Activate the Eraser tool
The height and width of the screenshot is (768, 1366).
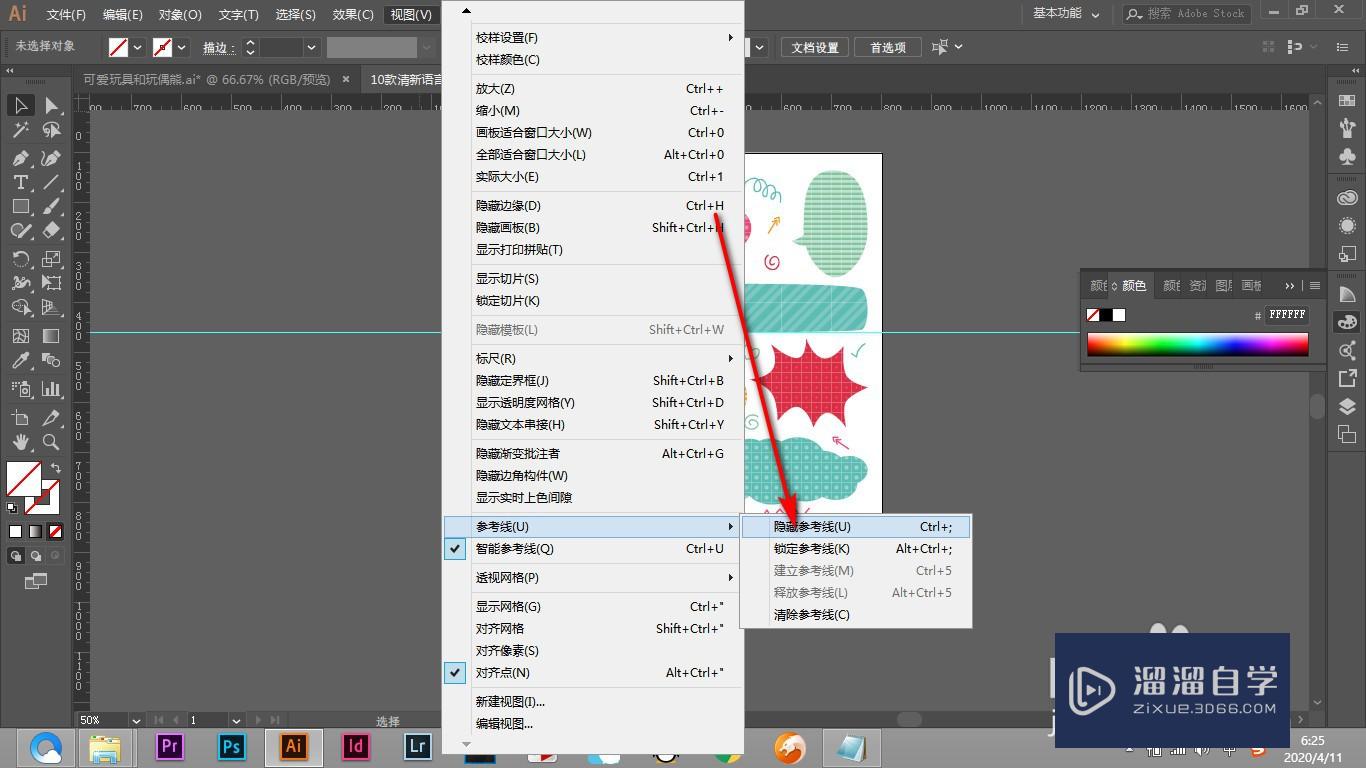click(51, 230)
